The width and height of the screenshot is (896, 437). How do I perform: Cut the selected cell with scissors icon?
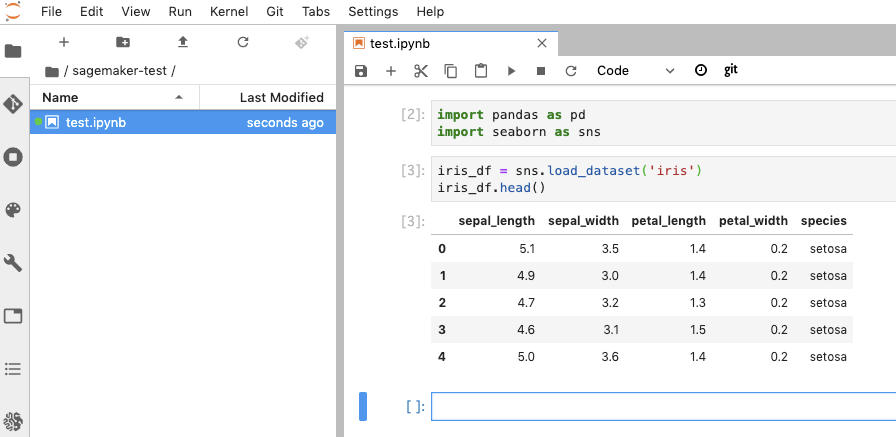click(421, 71)
